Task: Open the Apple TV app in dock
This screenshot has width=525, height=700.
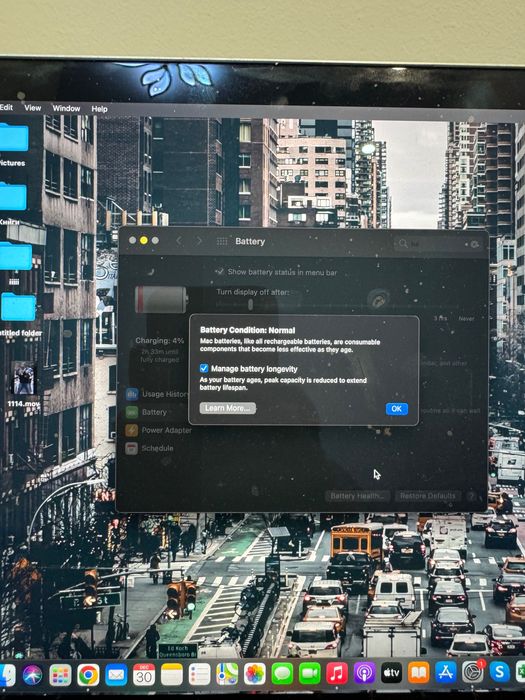Action: pyautogui.click(x=392, y=673)
